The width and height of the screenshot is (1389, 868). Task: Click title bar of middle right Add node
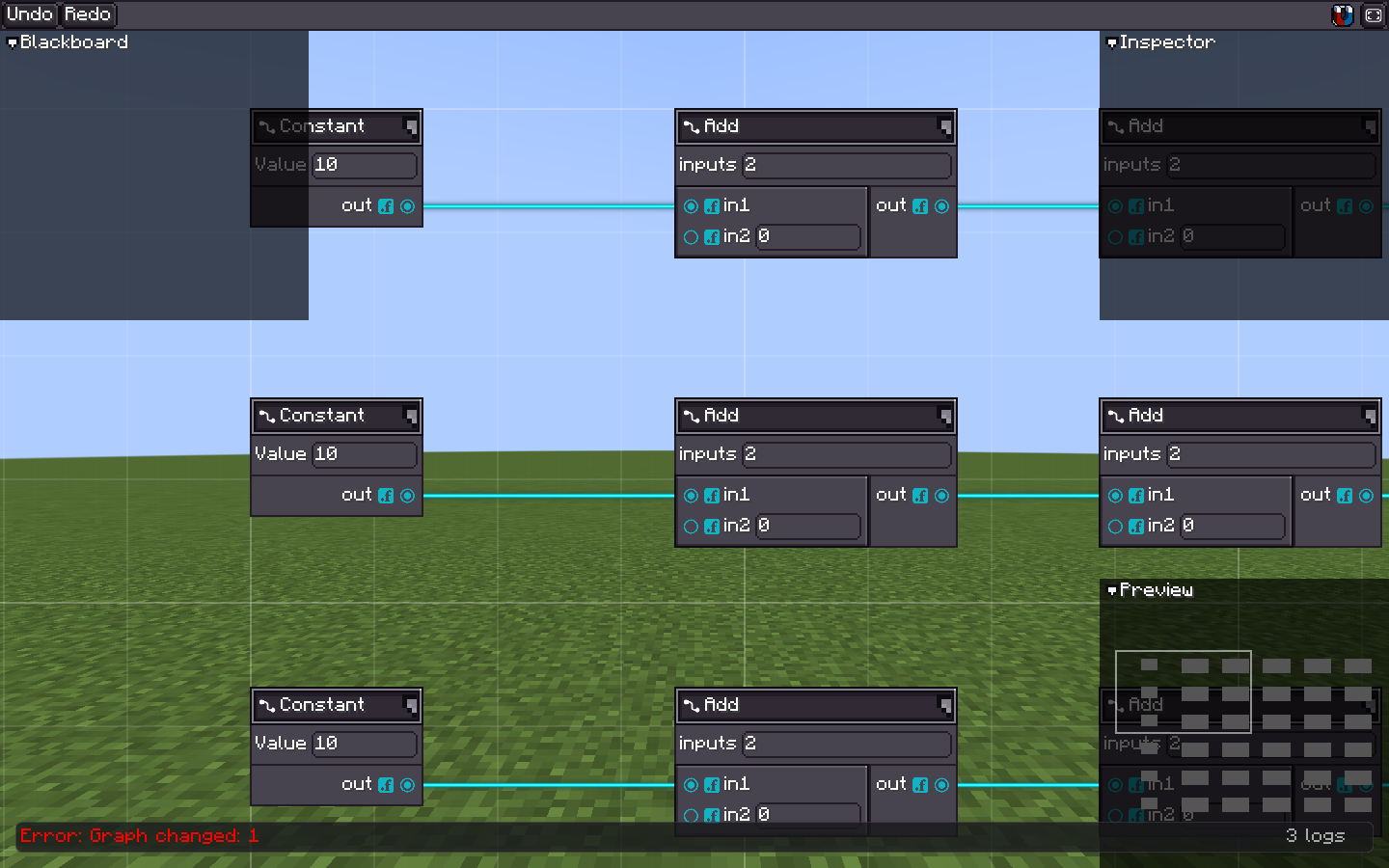pos(1240,416)
